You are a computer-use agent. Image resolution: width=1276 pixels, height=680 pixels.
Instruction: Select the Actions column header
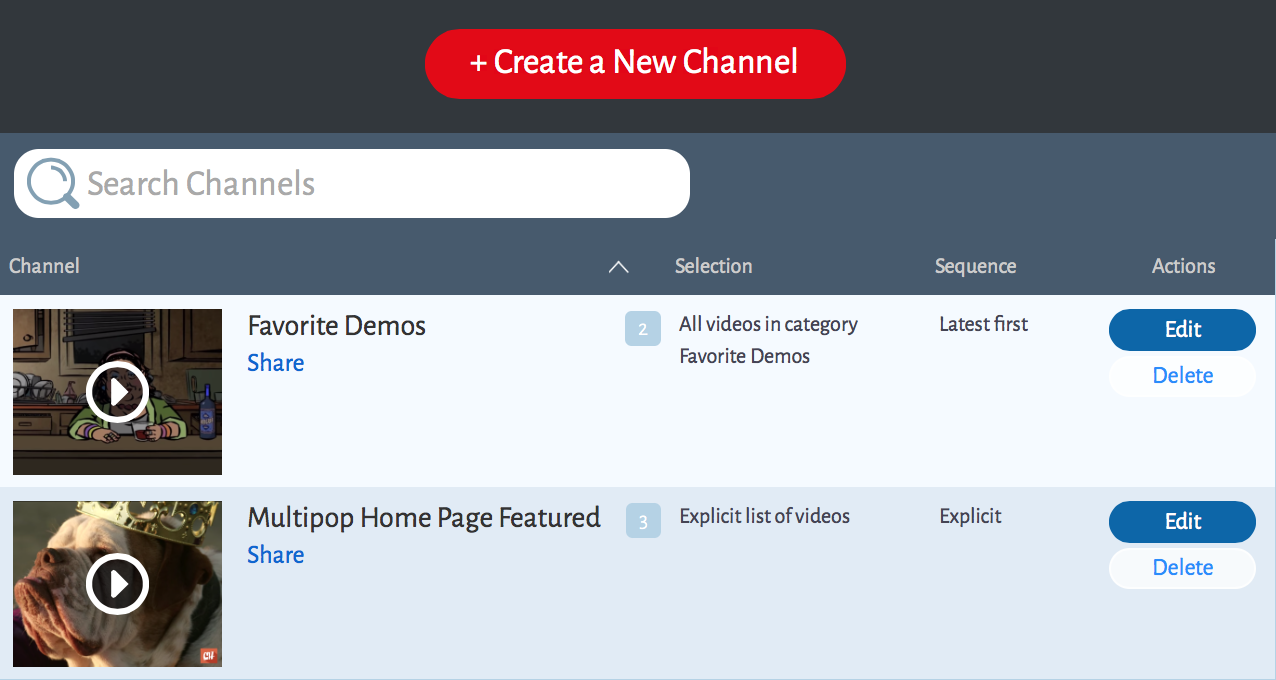click(1183, 265)
